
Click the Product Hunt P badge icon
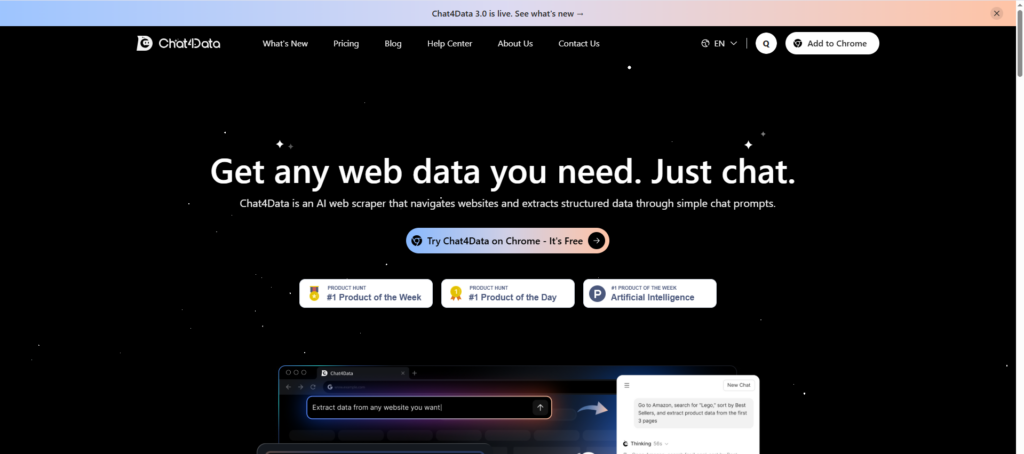(598, 293)
